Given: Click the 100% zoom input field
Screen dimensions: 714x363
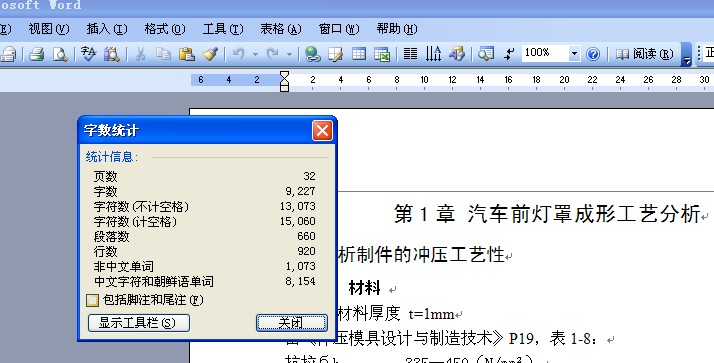Looking at the screenshot, I should (x=546, y=54).
